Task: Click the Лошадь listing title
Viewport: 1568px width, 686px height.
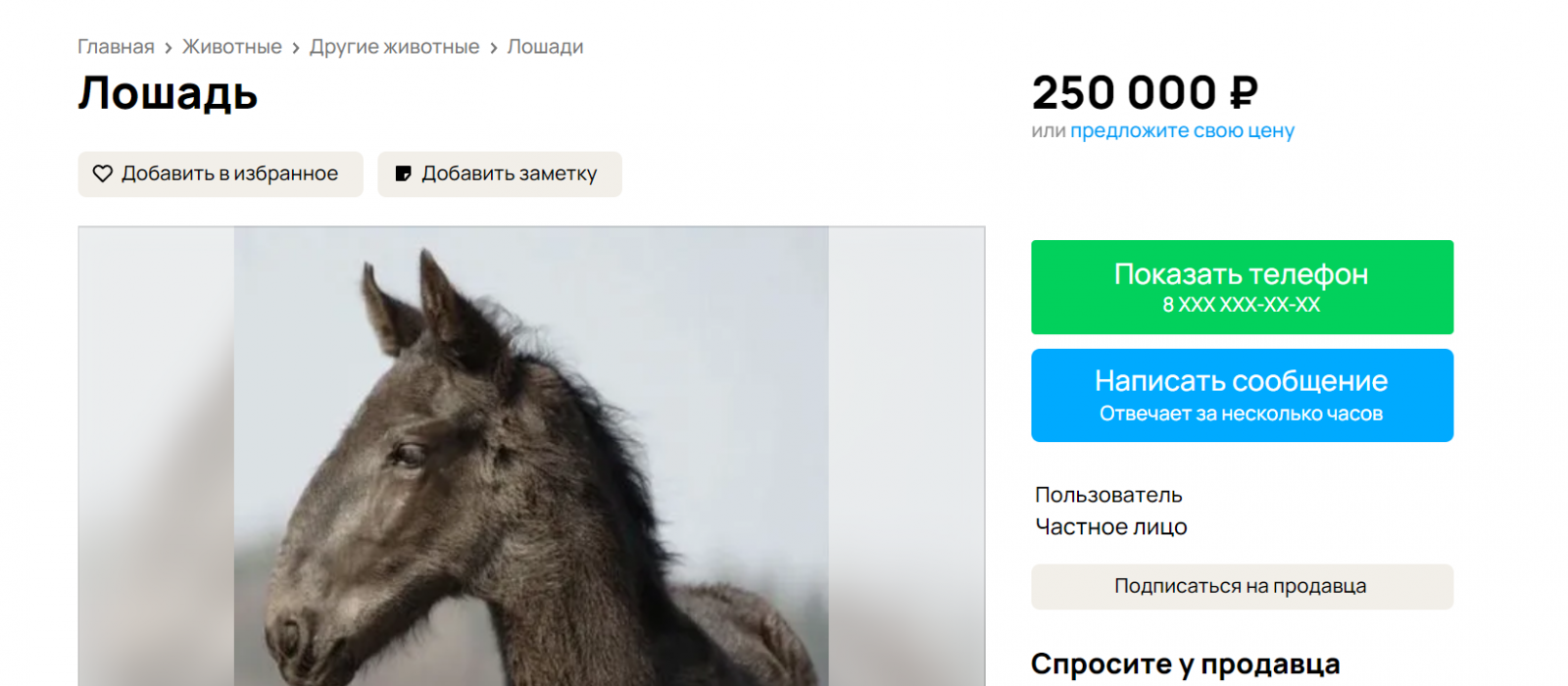Action: pyautogui.click(x=168, y=94)
